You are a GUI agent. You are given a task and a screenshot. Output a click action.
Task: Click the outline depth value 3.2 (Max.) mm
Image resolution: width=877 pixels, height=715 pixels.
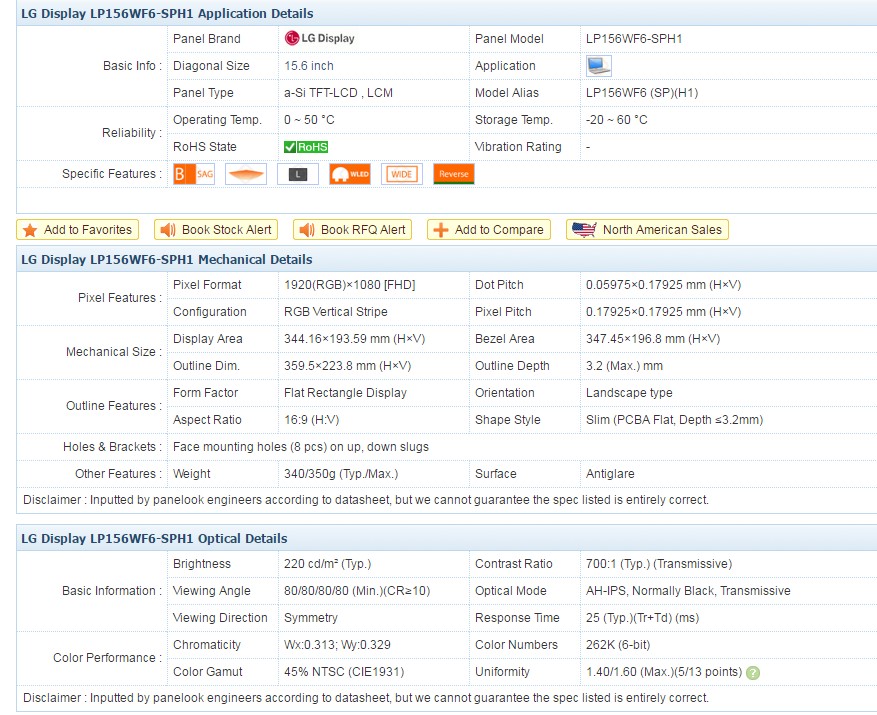(624, 366)
